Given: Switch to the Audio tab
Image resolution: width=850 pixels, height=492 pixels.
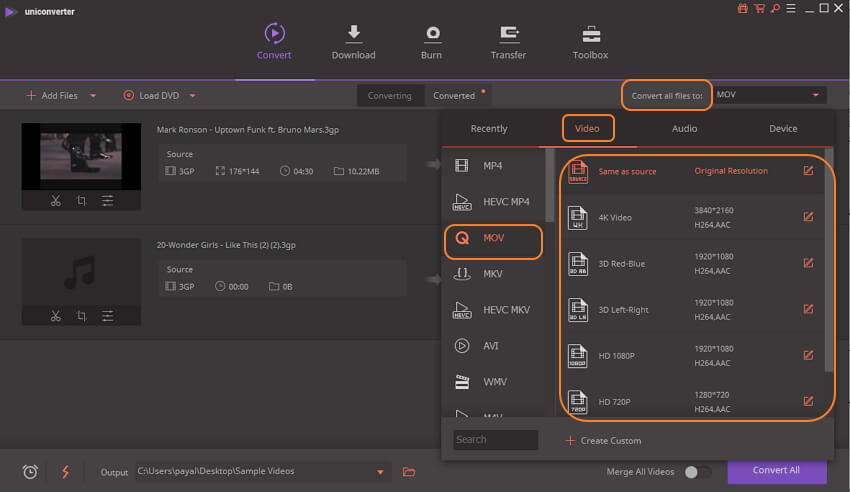Looking at the screenshot, I should [x=685, y=128].
